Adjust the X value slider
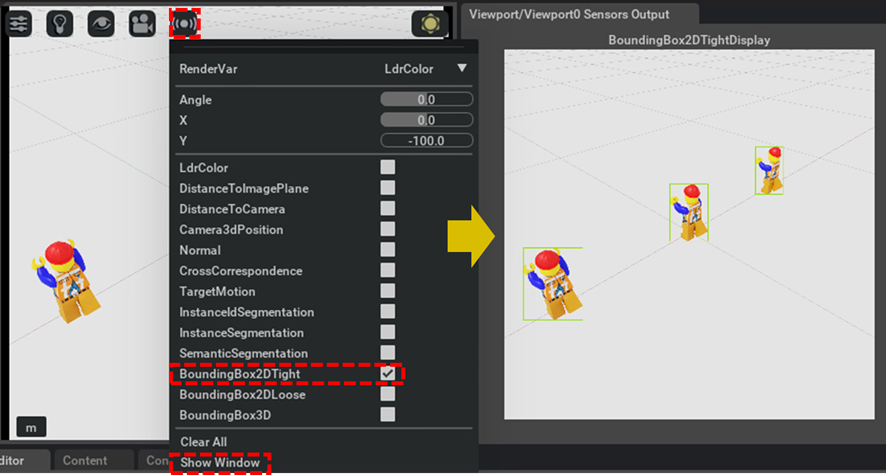 (427, 120)
